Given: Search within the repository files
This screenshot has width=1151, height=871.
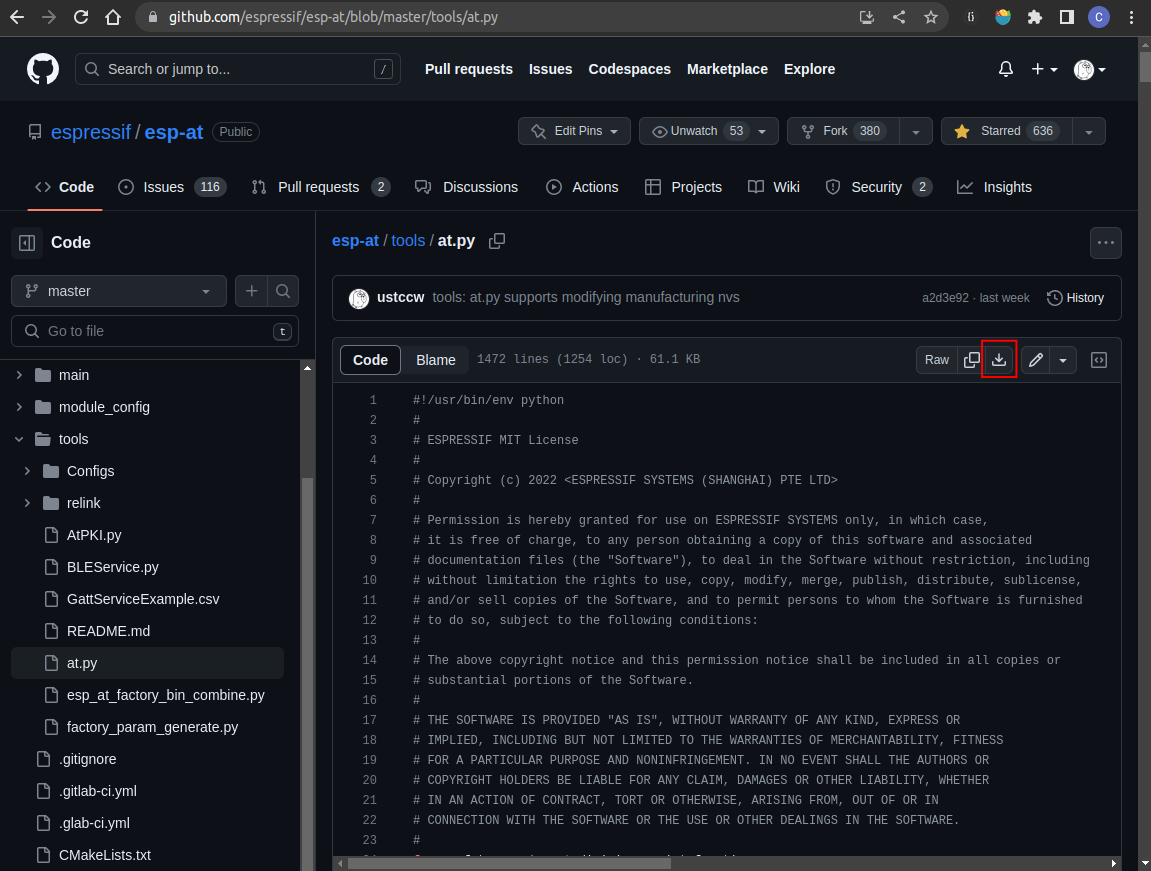Looking at the screenshot, I should pos(284,291).
